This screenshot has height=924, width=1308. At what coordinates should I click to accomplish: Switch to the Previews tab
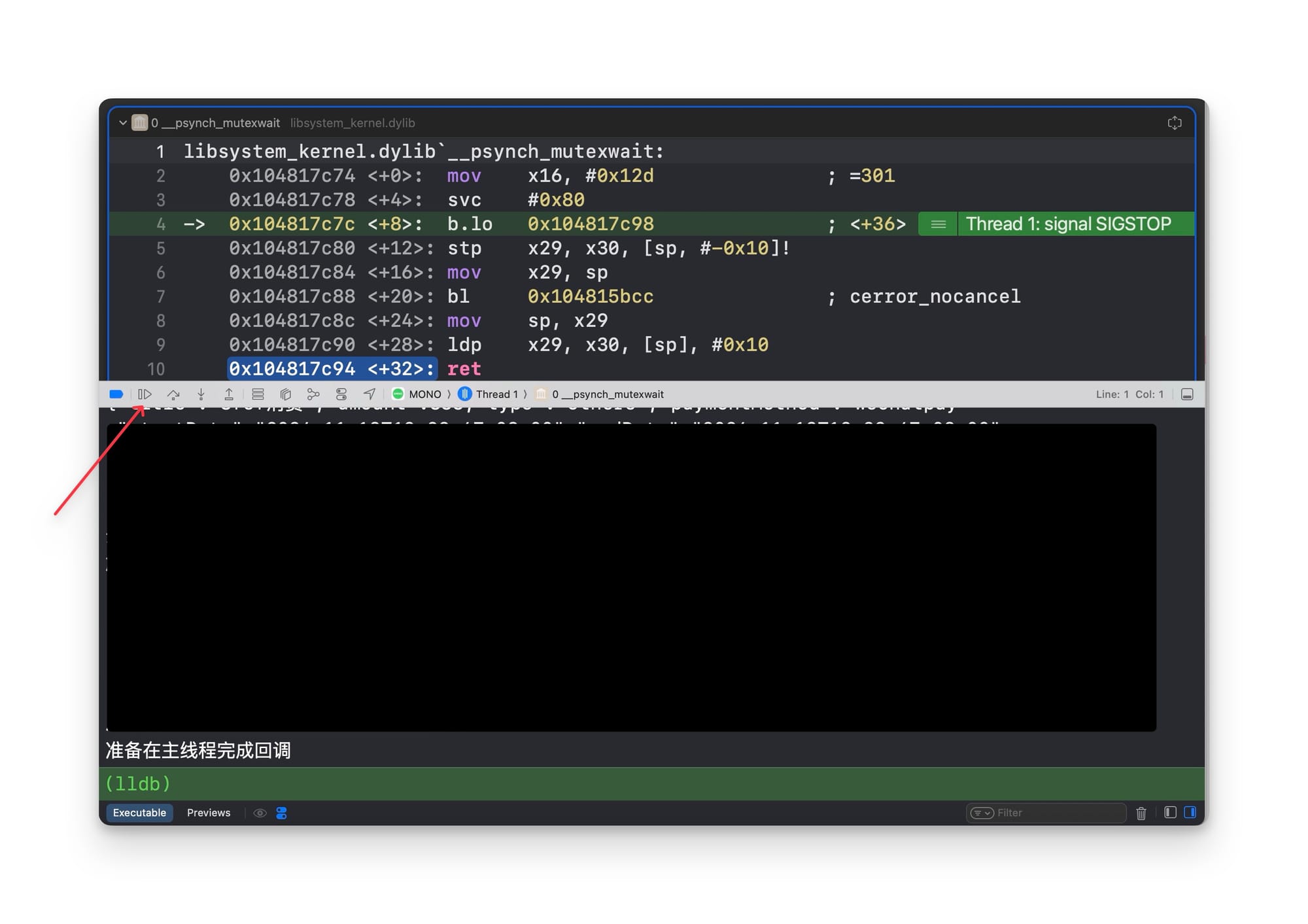pyautogui.click(x=209, y=813)
